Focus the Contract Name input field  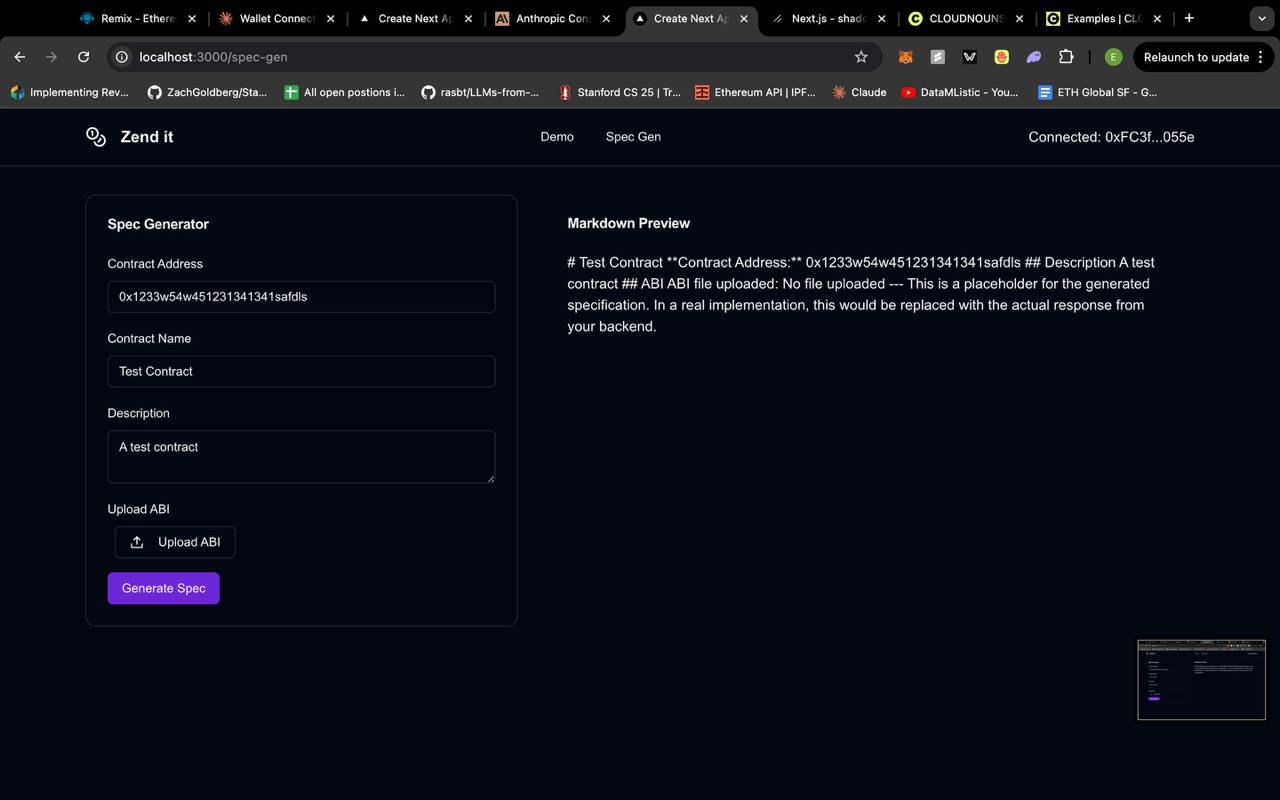(301, 371)
